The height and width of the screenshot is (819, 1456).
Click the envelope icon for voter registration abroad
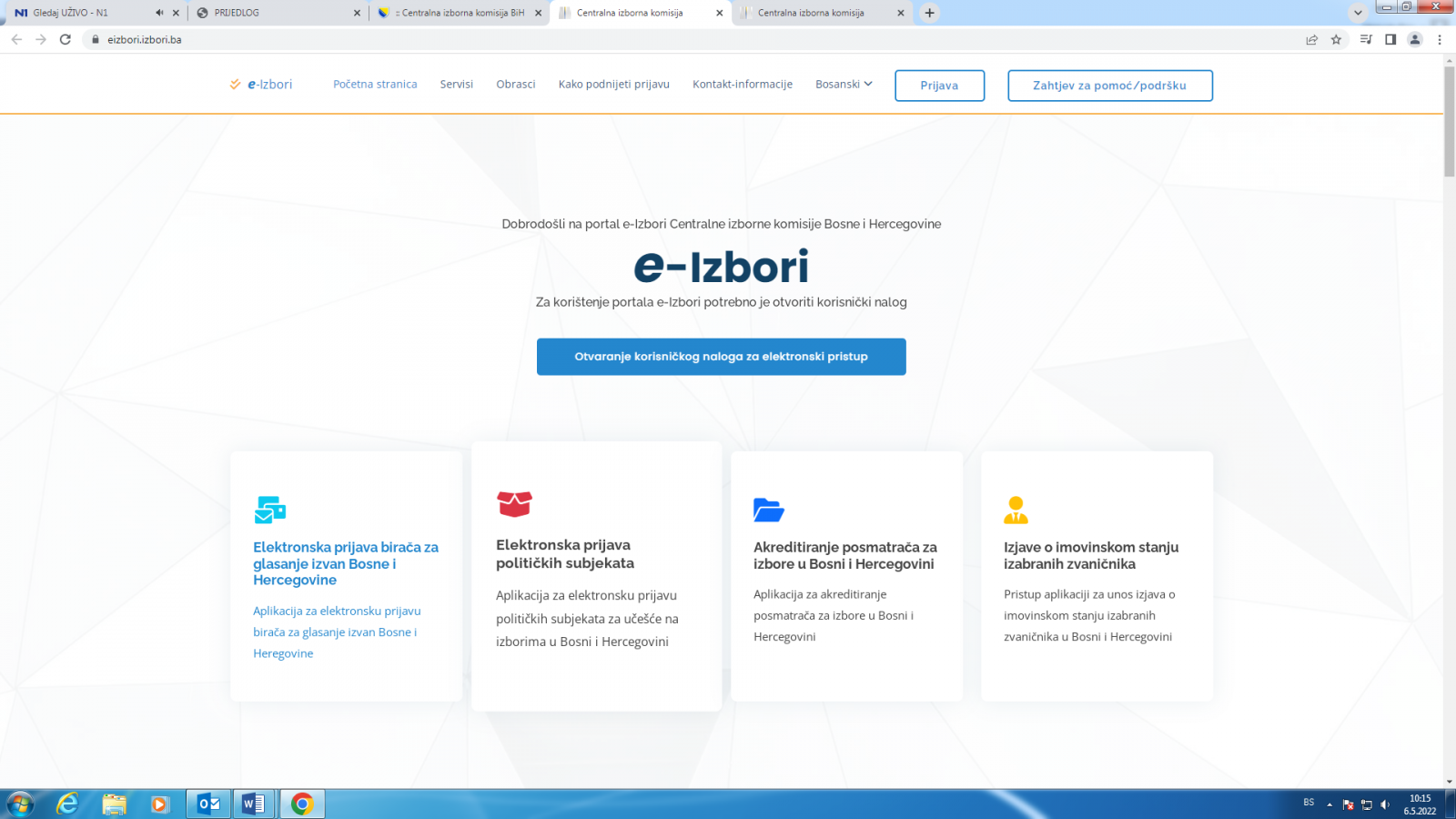(269, 510)
